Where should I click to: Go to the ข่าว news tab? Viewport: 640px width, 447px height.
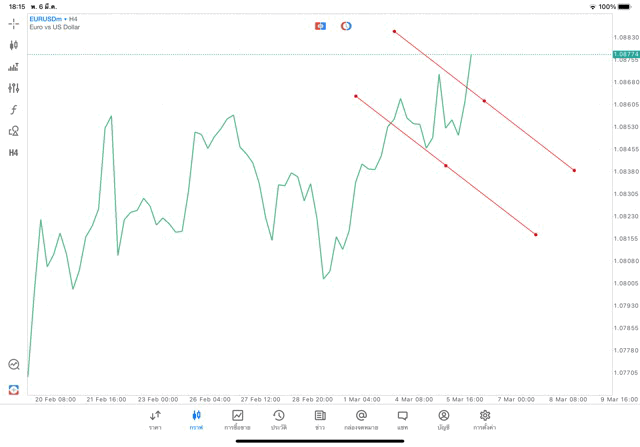320,420
